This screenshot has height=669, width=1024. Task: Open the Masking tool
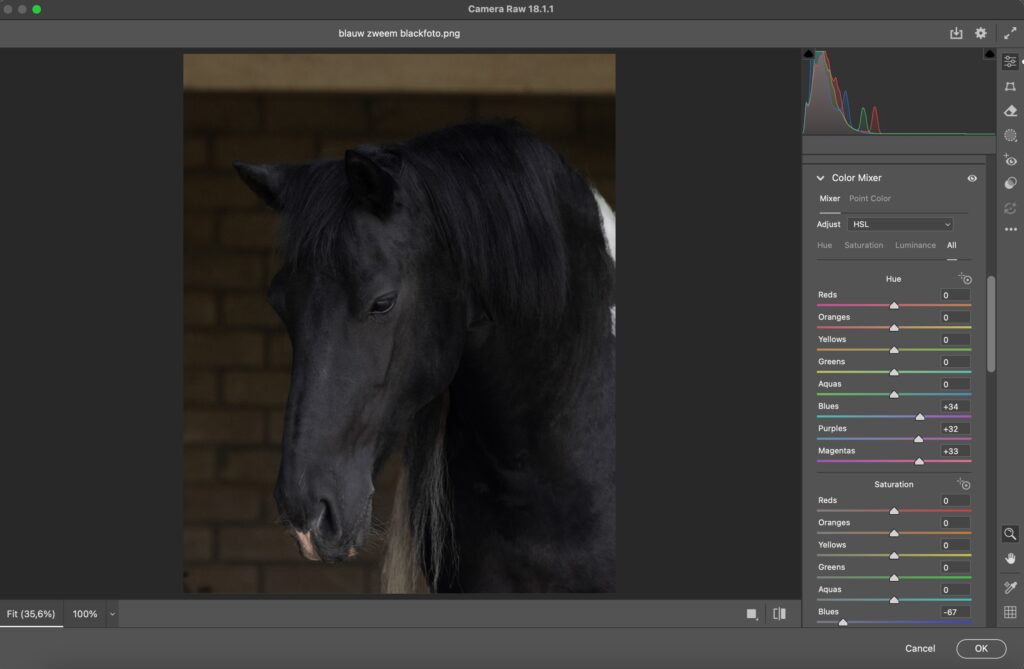pos(1010,136)
